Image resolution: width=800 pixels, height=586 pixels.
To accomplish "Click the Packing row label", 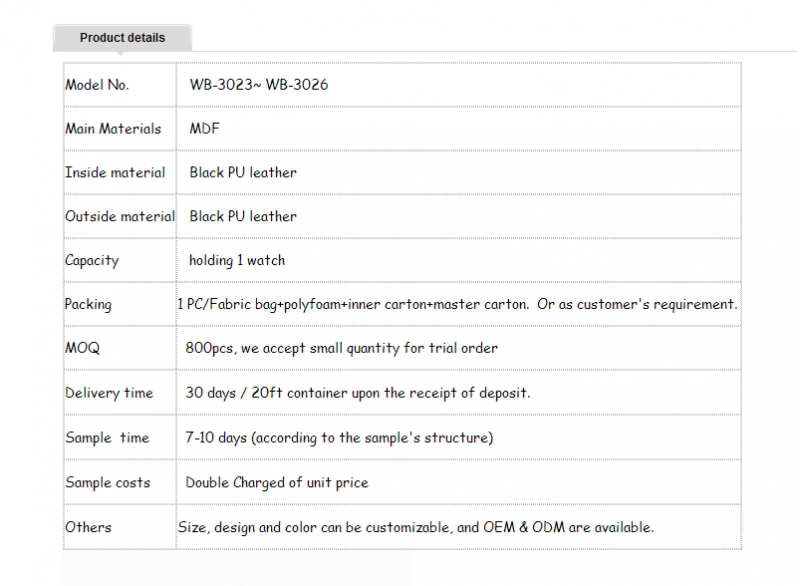I will (88, 304).
